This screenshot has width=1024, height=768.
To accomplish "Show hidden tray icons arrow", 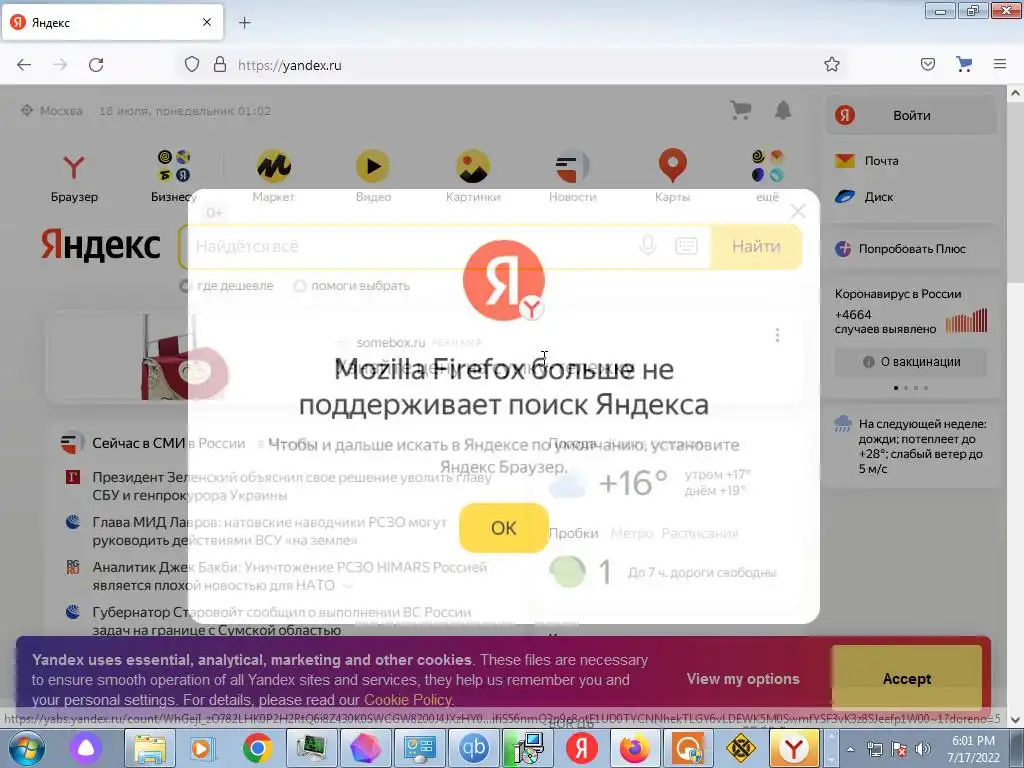I will [x=850, y=749].
